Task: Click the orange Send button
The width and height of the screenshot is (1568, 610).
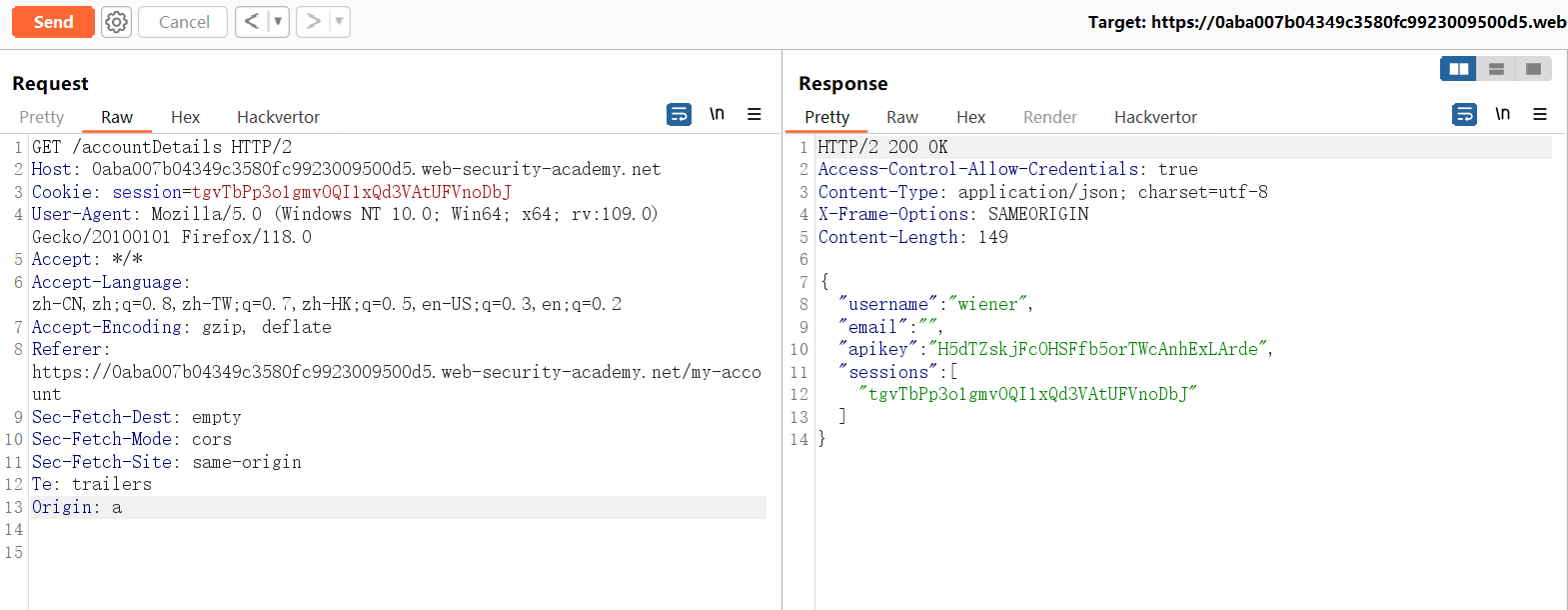Action: point(53,22)
